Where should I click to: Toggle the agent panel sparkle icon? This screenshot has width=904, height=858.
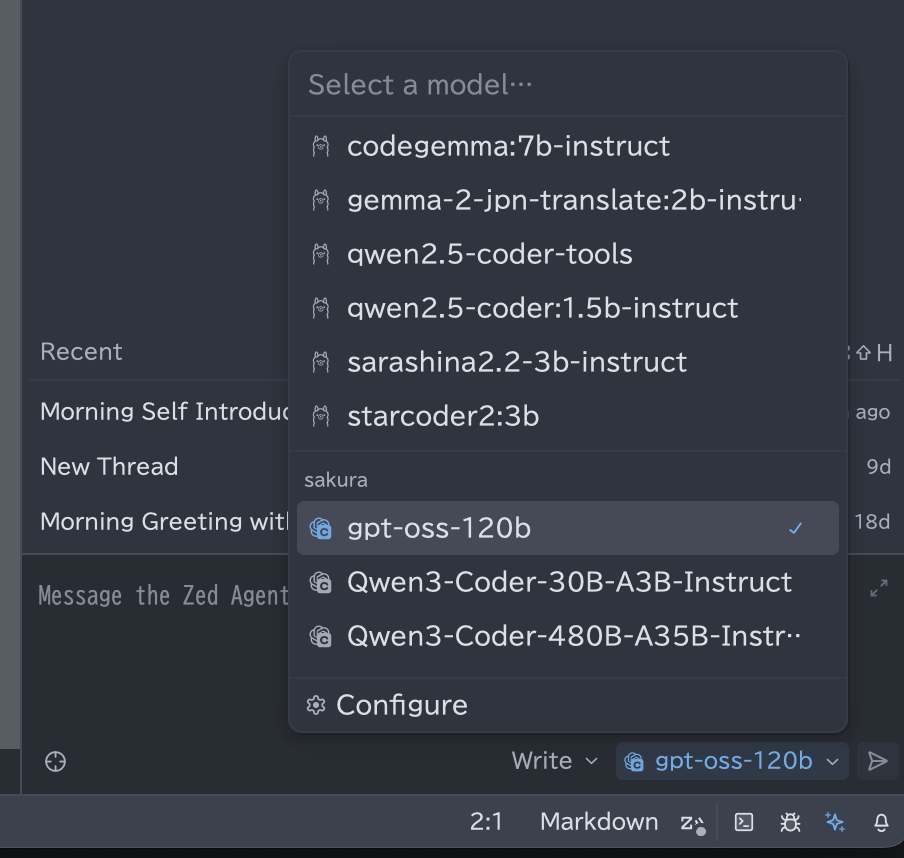[835, 822]
